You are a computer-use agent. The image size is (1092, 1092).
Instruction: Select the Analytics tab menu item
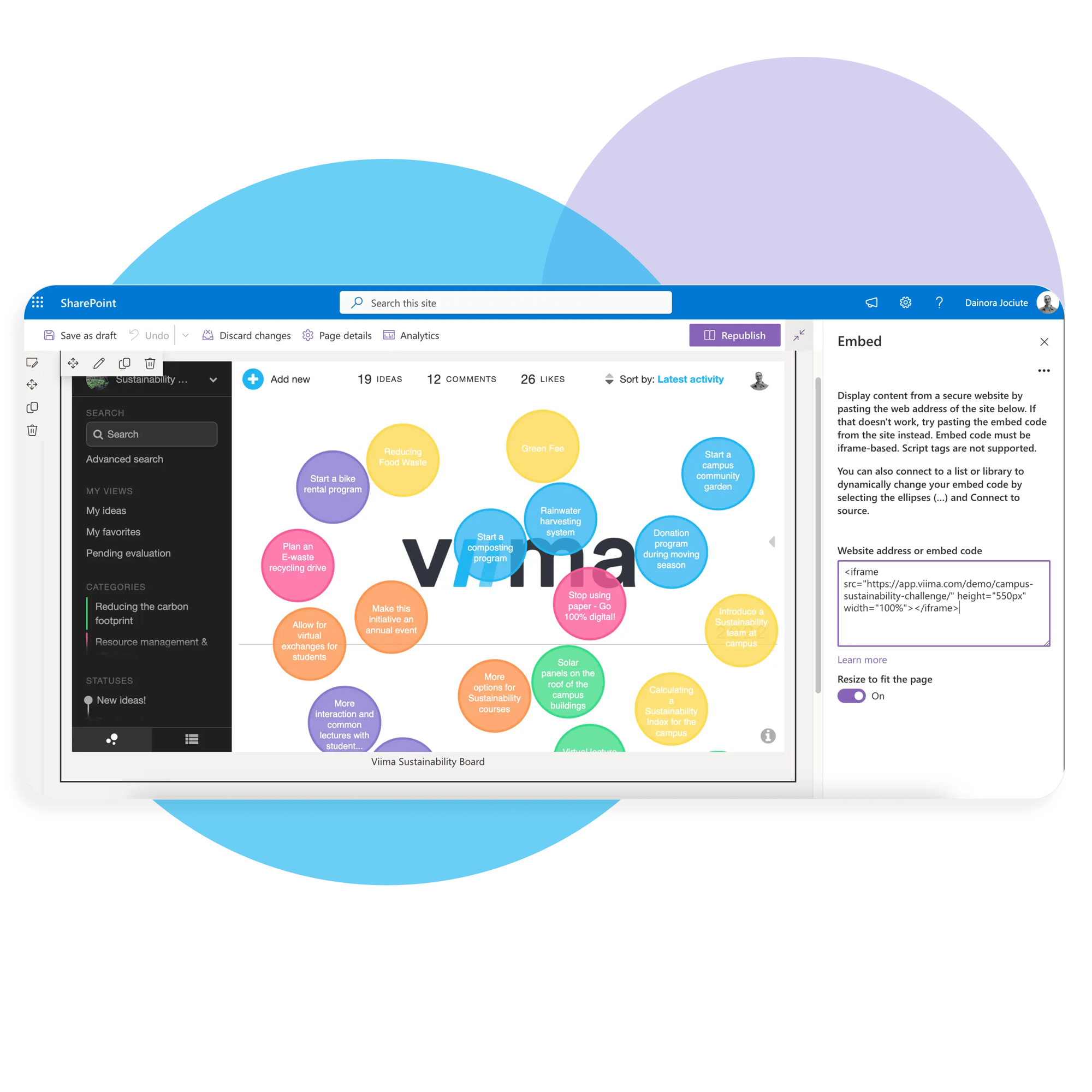pyautogui.click(x=418, y=335)
